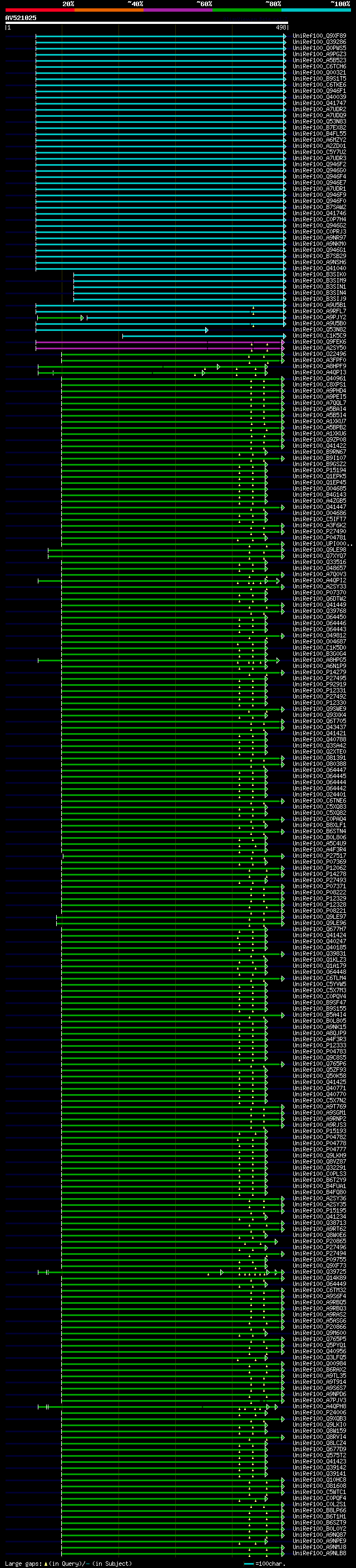The image size is (356, 1568).
Task: Select the UniRef100_P07371 label
Action: click(x=319, y=886)
